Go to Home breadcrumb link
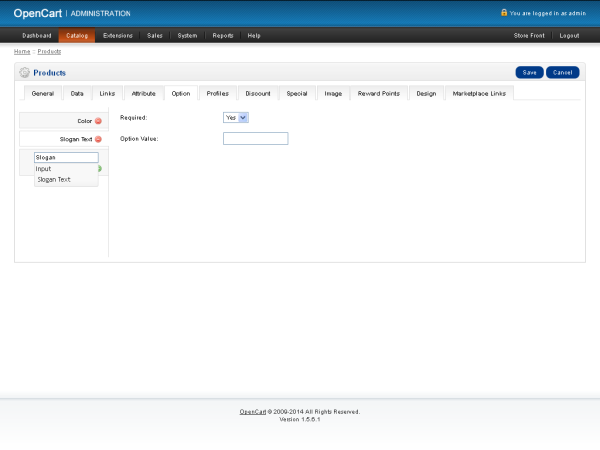The image size is (600, 450). (x=22, y=51)
